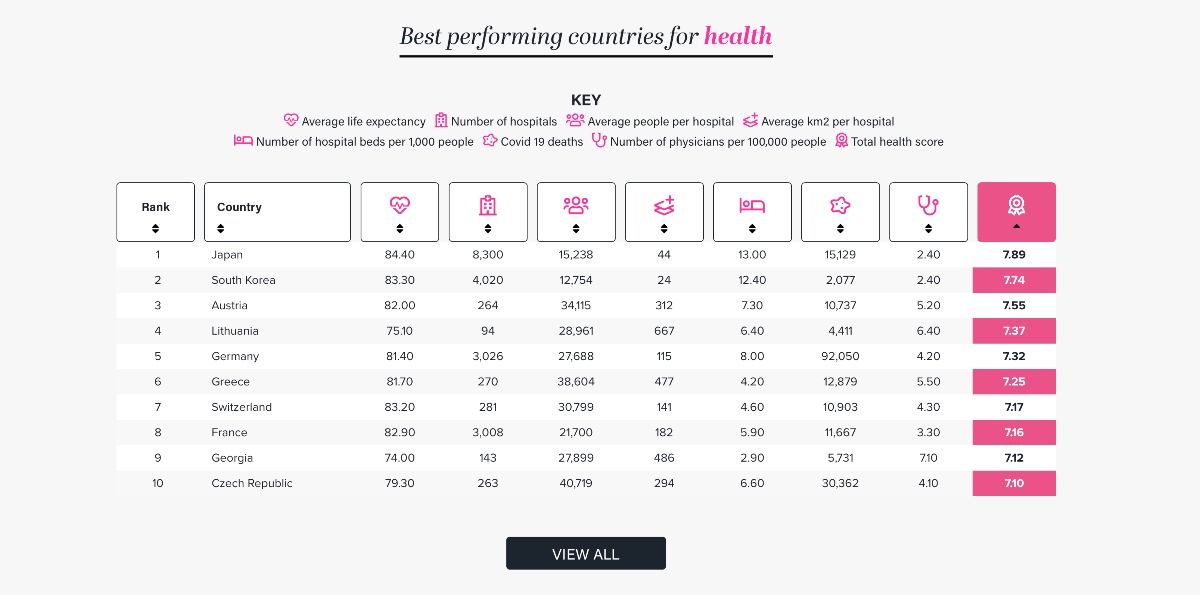Image resolution: width=1200 pixels, height=595 pixels.
Task: Sort table by Rank arrows
Action: click(156, 229)
